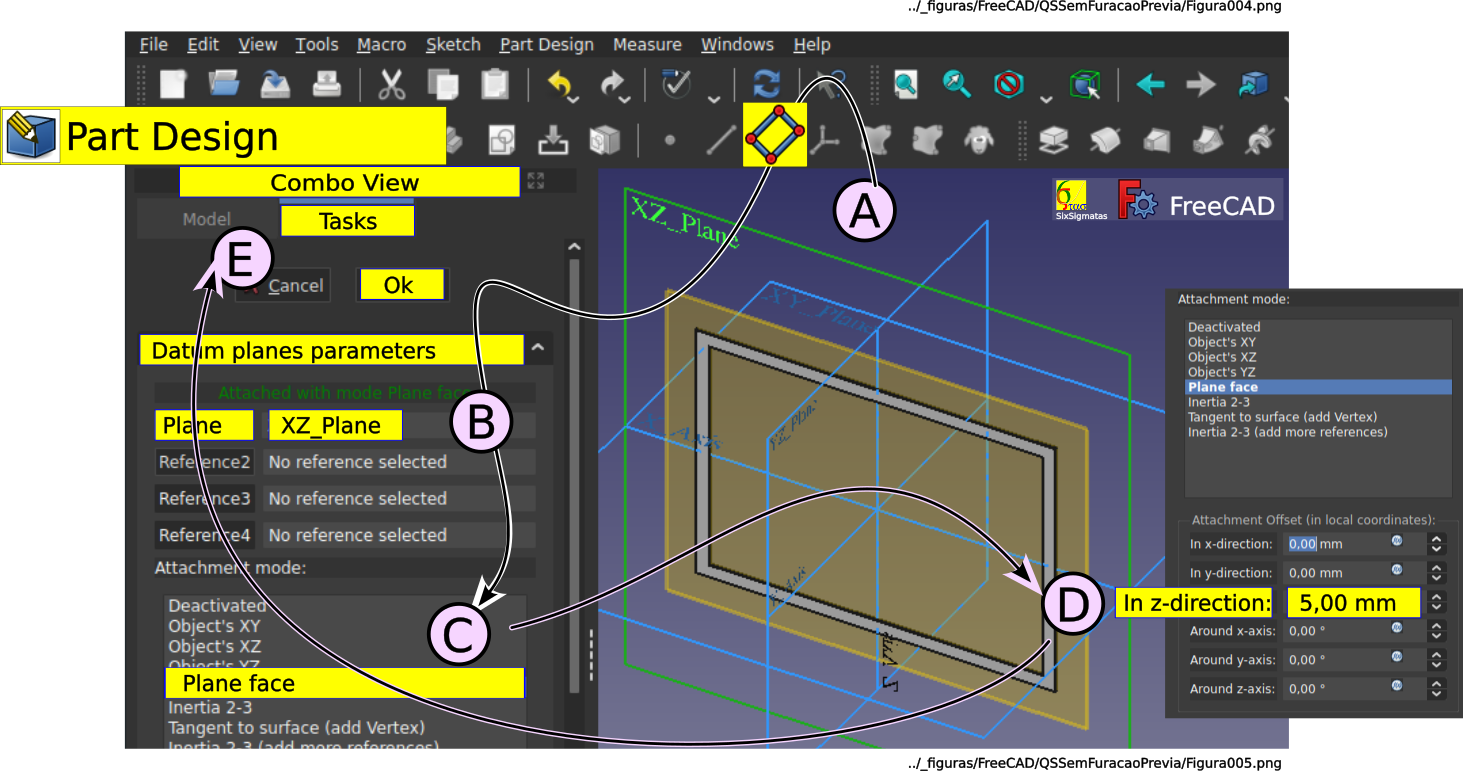The image size is (1463, 771).
Task: Open the Measure menu
Action: coord(647,44)
